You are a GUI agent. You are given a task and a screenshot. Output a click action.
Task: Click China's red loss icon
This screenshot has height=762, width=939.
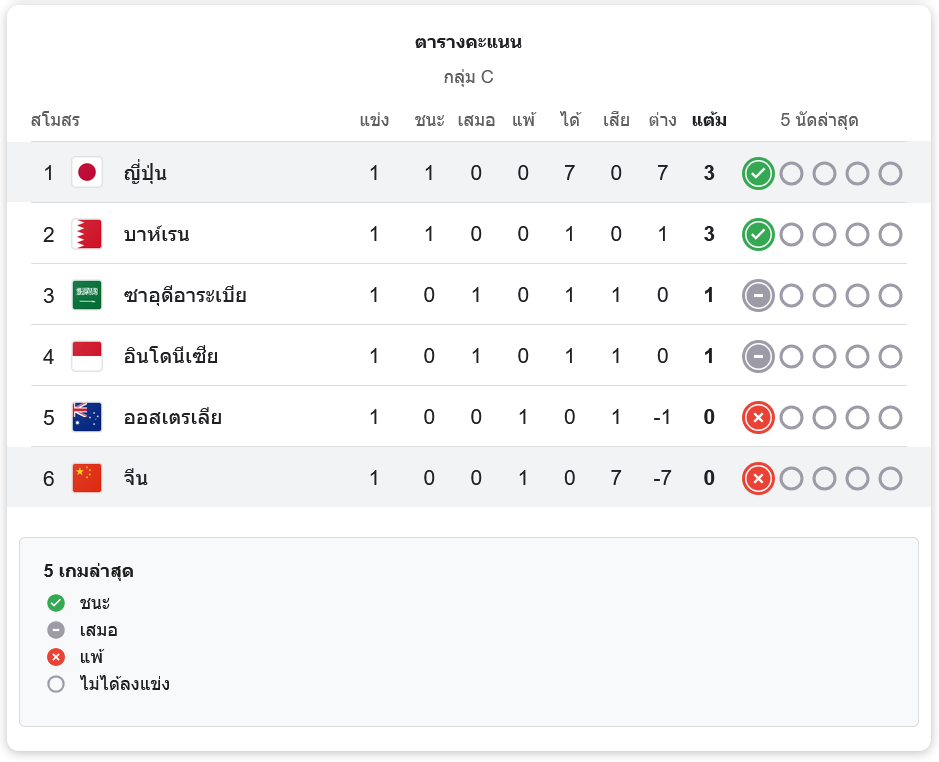tap(758, 479)
